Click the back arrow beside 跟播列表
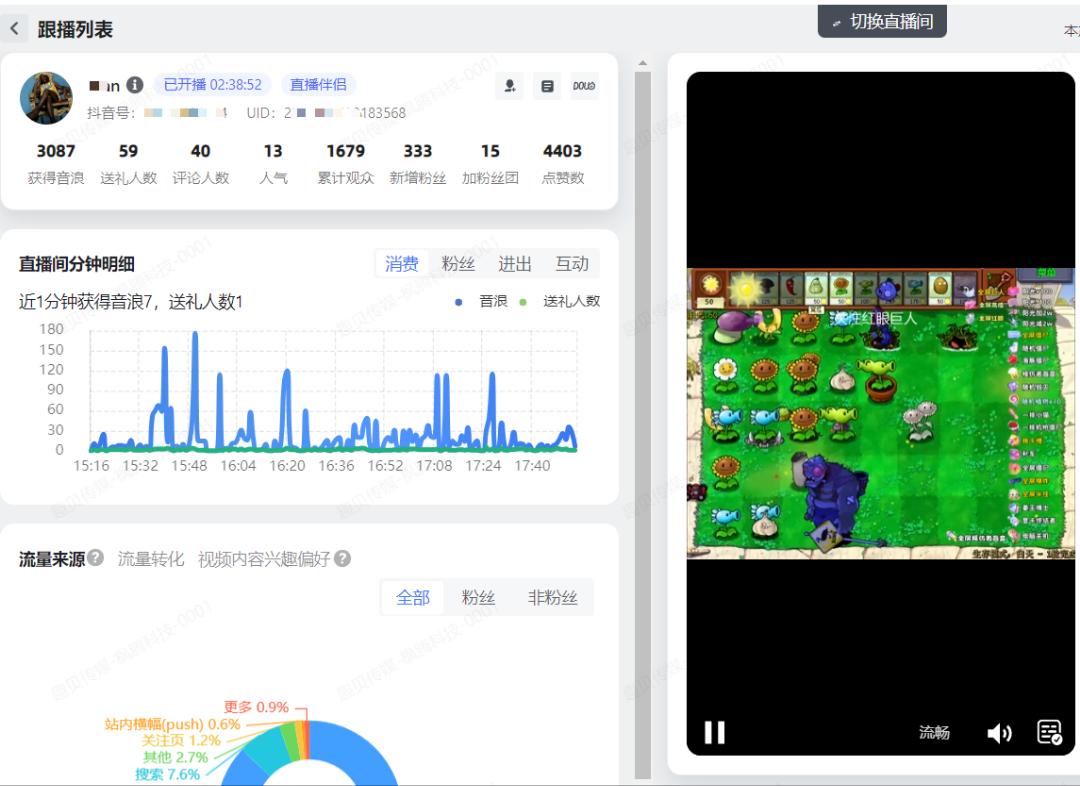 15,29
